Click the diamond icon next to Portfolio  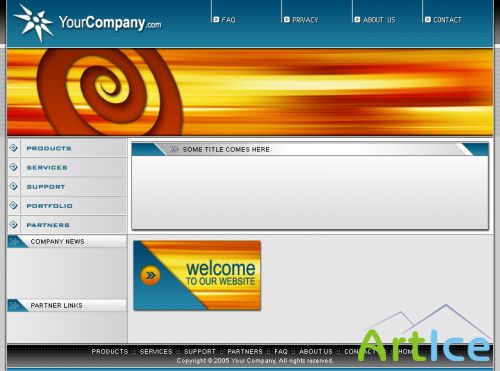tap(14, 205)
